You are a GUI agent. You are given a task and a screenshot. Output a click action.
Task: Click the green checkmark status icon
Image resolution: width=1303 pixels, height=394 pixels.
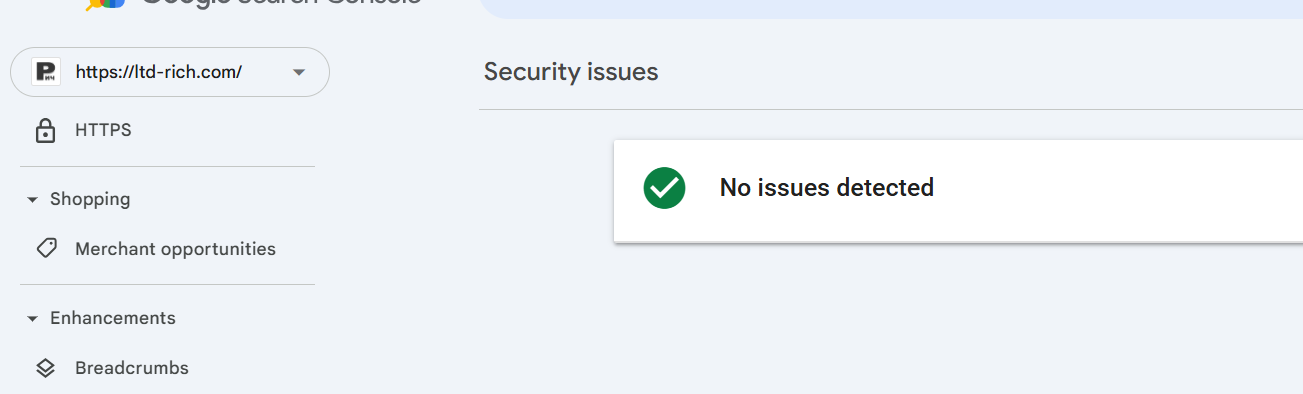664,188
